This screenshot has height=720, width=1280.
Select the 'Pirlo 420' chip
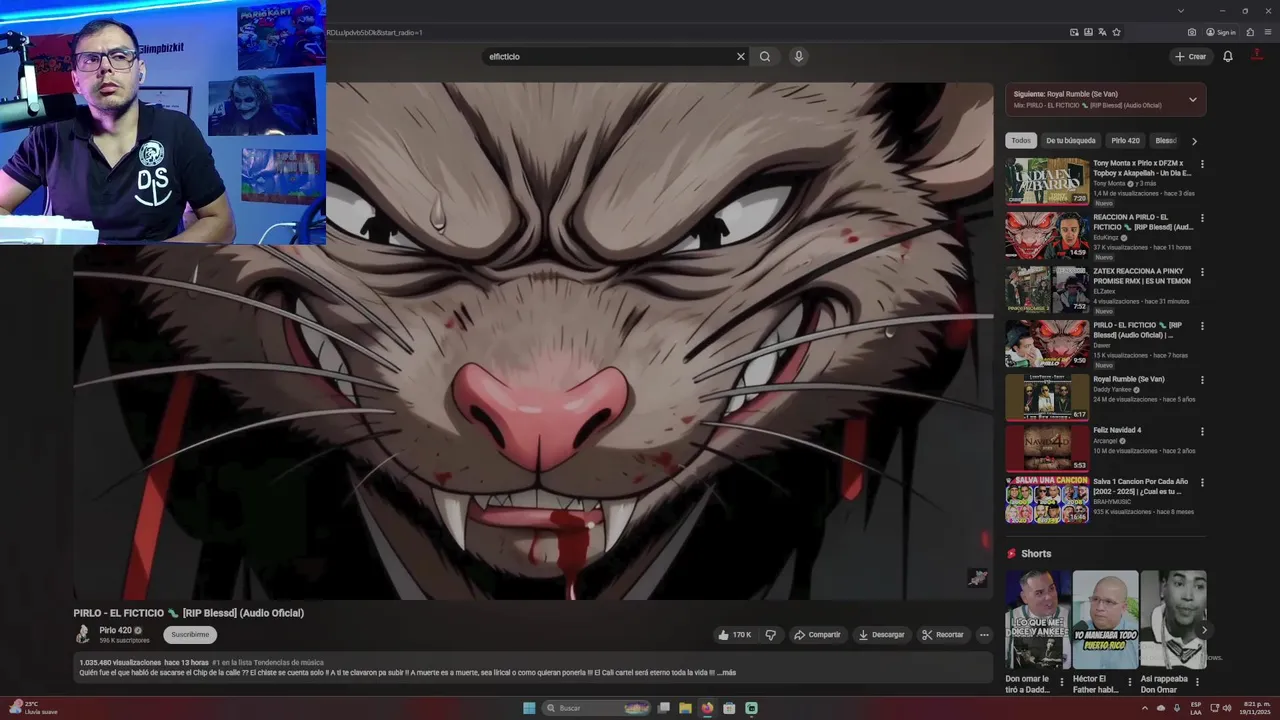pyautogui.click(x=1125, y=141)
